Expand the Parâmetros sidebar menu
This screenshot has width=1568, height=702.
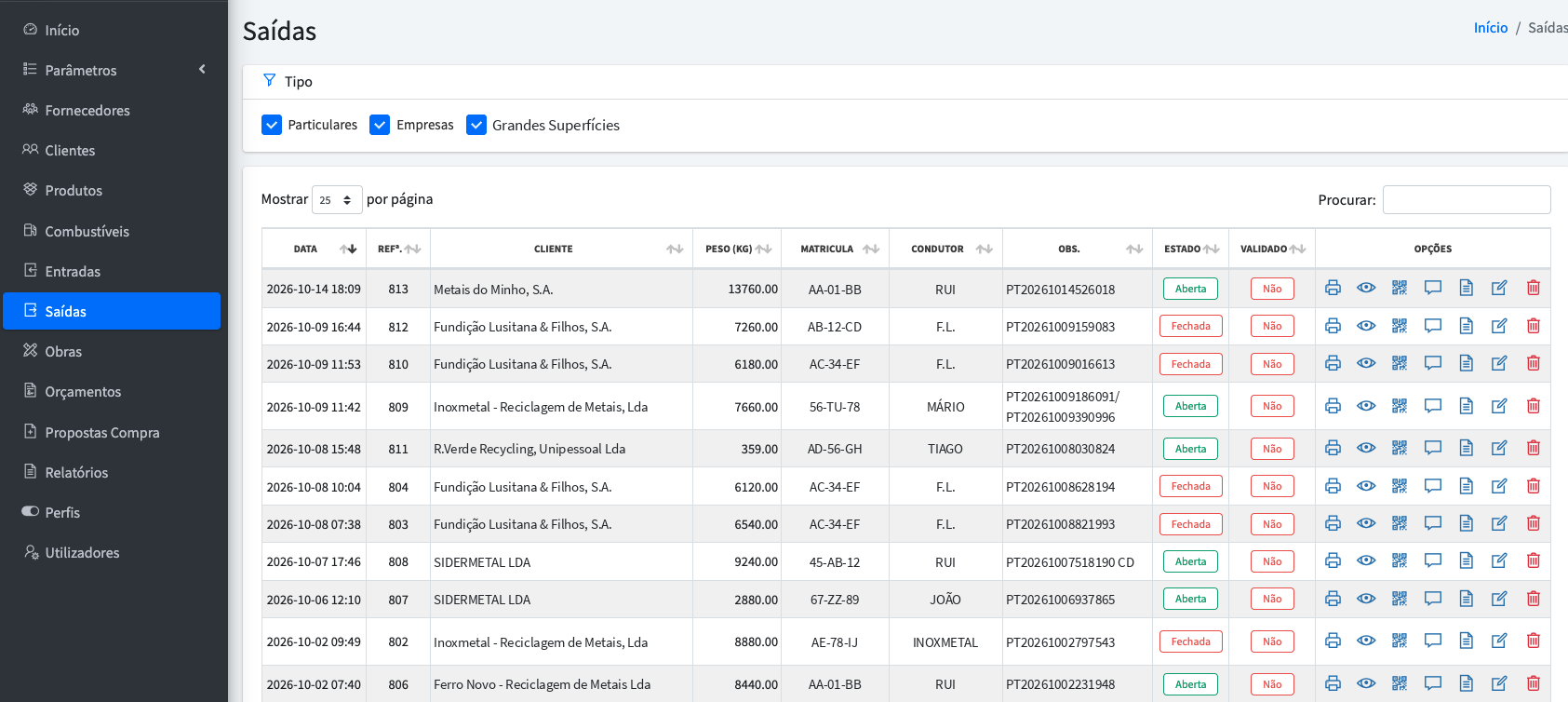(114, 70)
